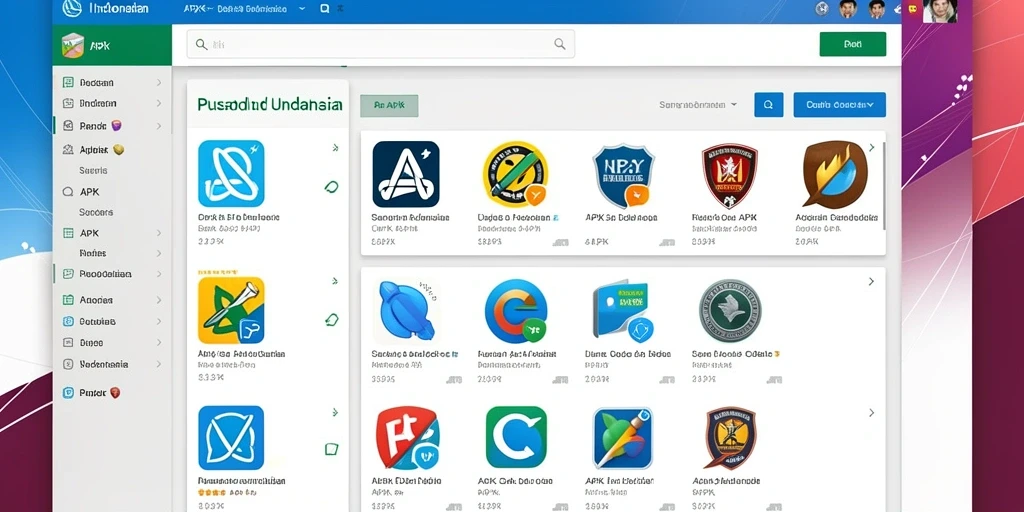Click the globe icon in the top blue bar
The height and width of the screenshot is (512, 1024).
click(822, 8)
